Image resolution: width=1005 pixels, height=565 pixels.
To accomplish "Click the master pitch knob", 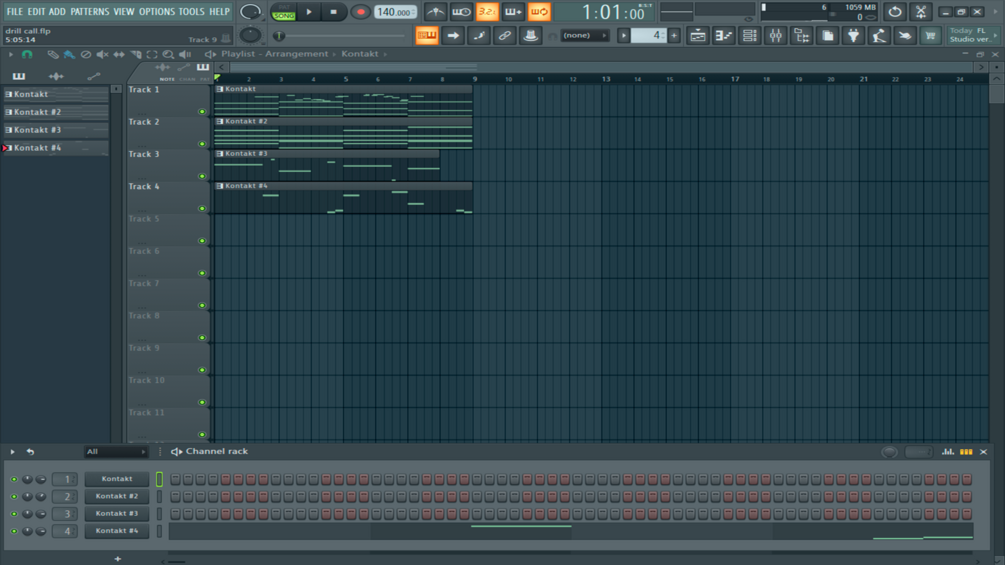I will pyautogui.click(x=250, y=35).
